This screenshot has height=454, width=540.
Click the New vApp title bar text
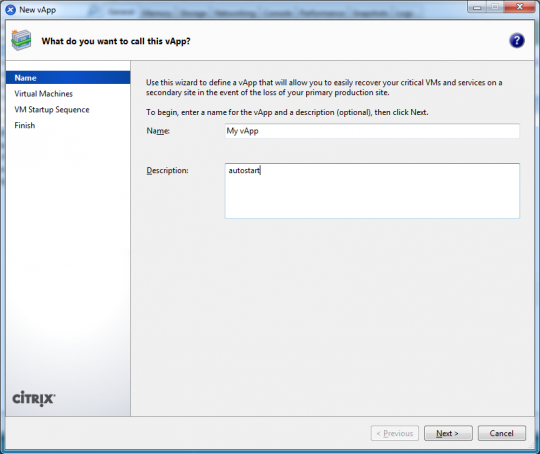coord(38,10)
